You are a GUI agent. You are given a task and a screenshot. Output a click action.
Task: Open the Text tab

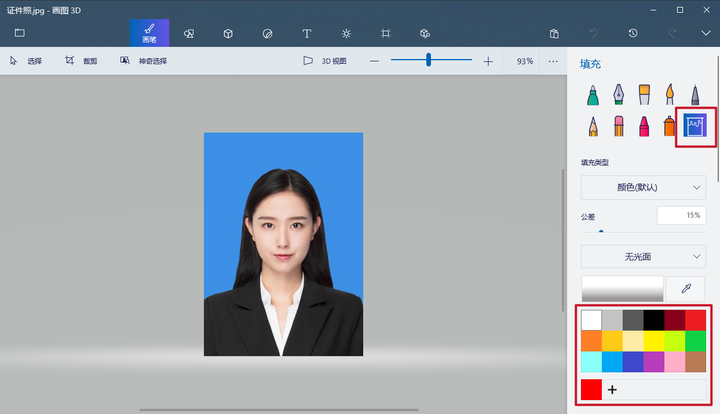click(307, 34)
